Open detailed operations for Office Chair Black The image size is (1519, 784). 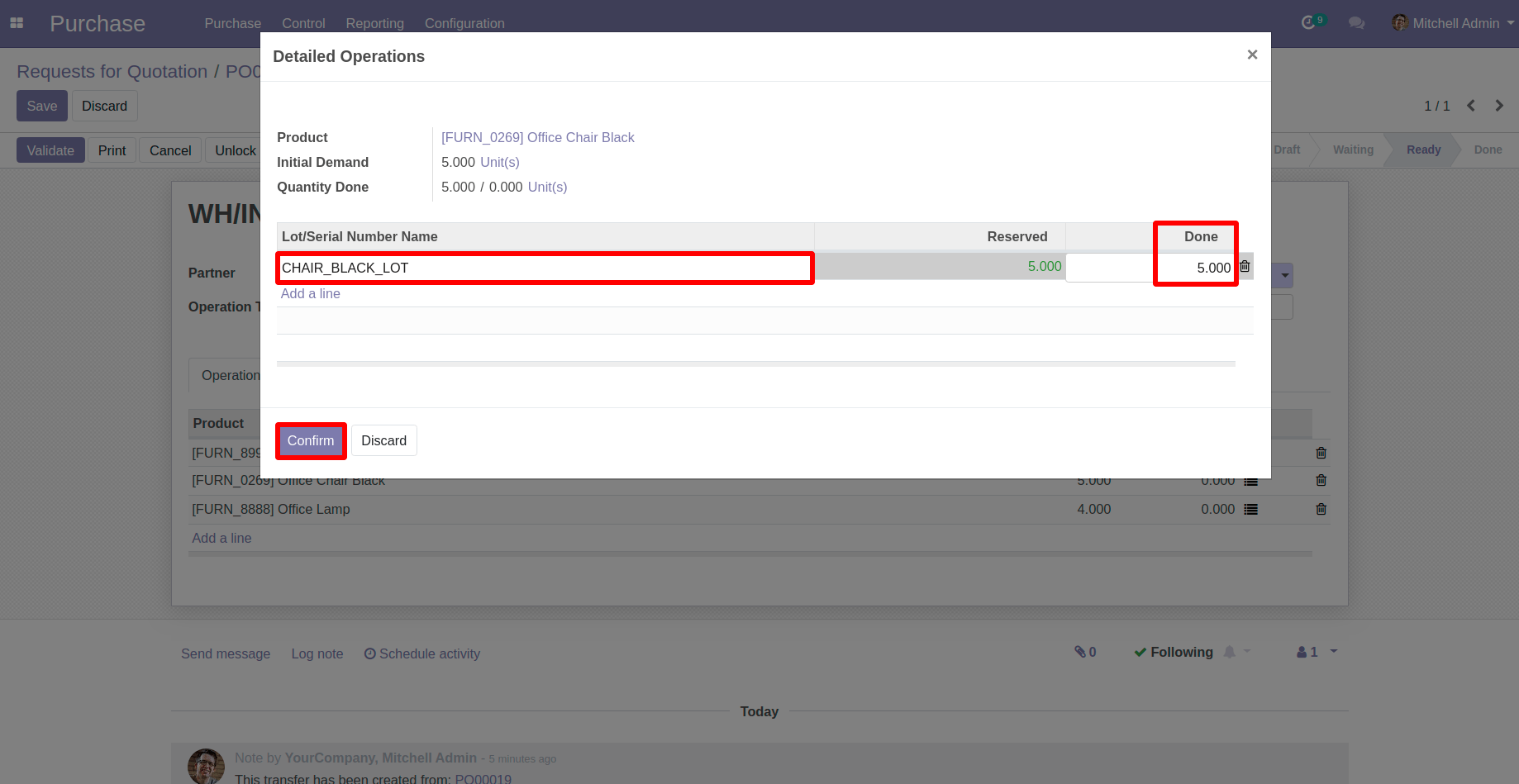1251,482
